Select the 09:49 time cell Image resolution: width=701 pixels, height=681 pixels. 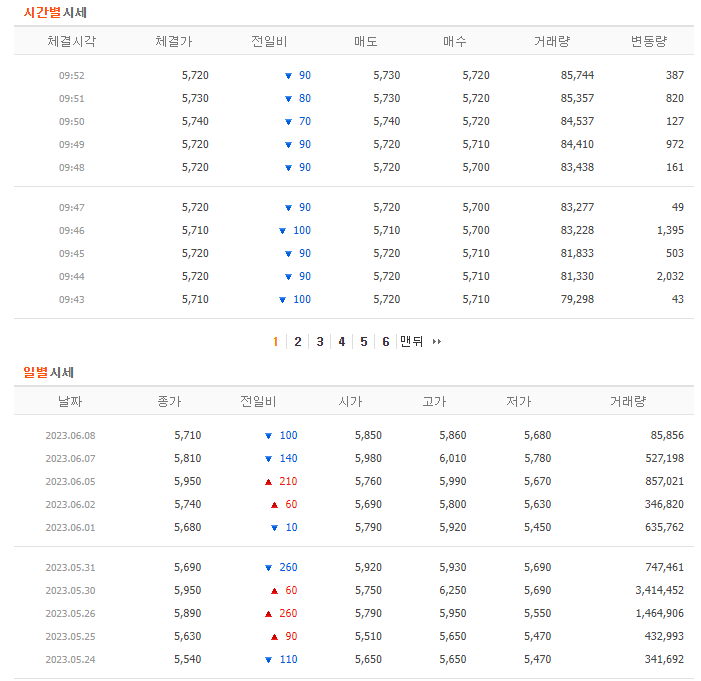click(72, 144)
